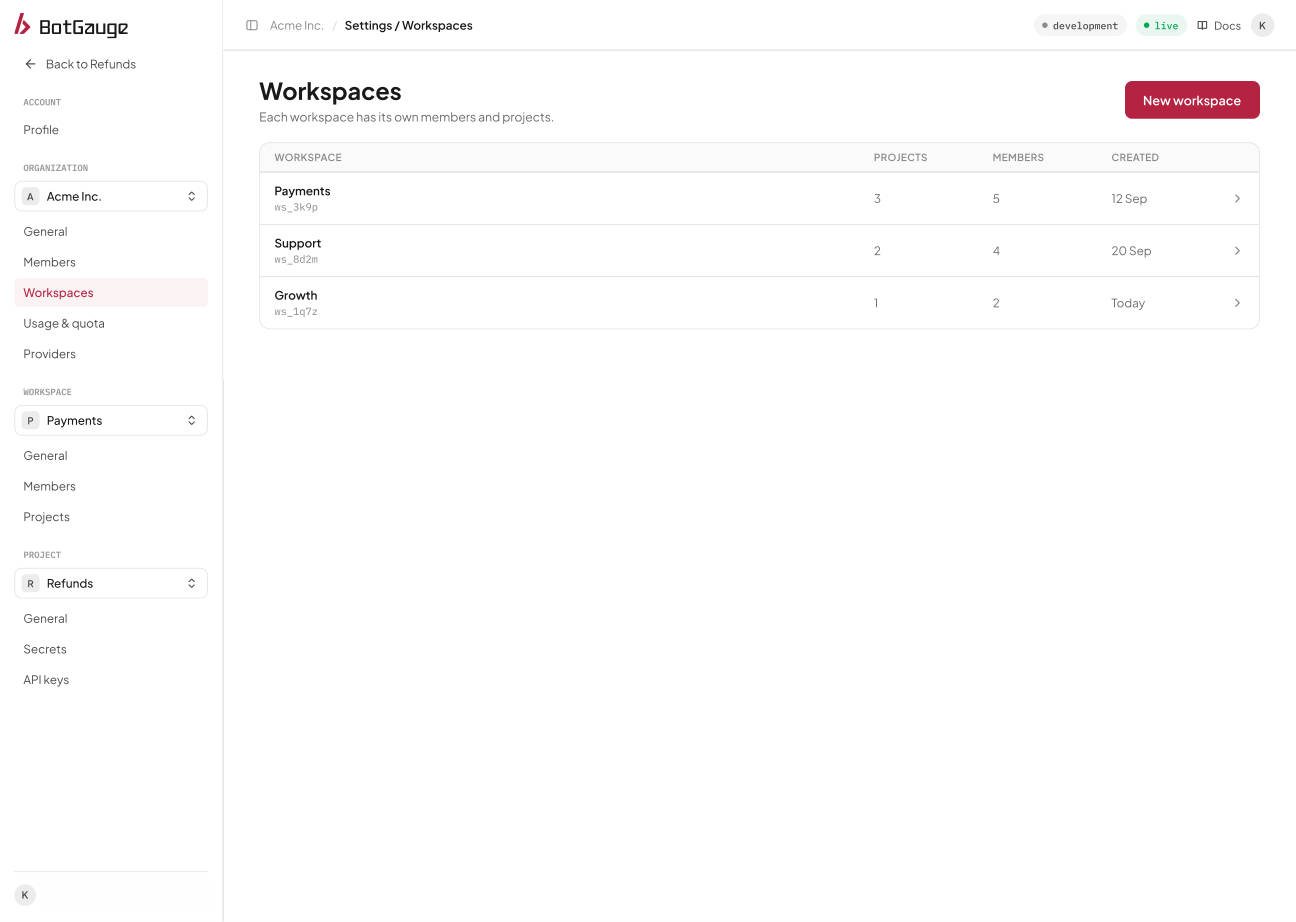Open the Payments workspace switcher
The image size is (1296, 922).
pyautogui.click(x=111, y=420)
